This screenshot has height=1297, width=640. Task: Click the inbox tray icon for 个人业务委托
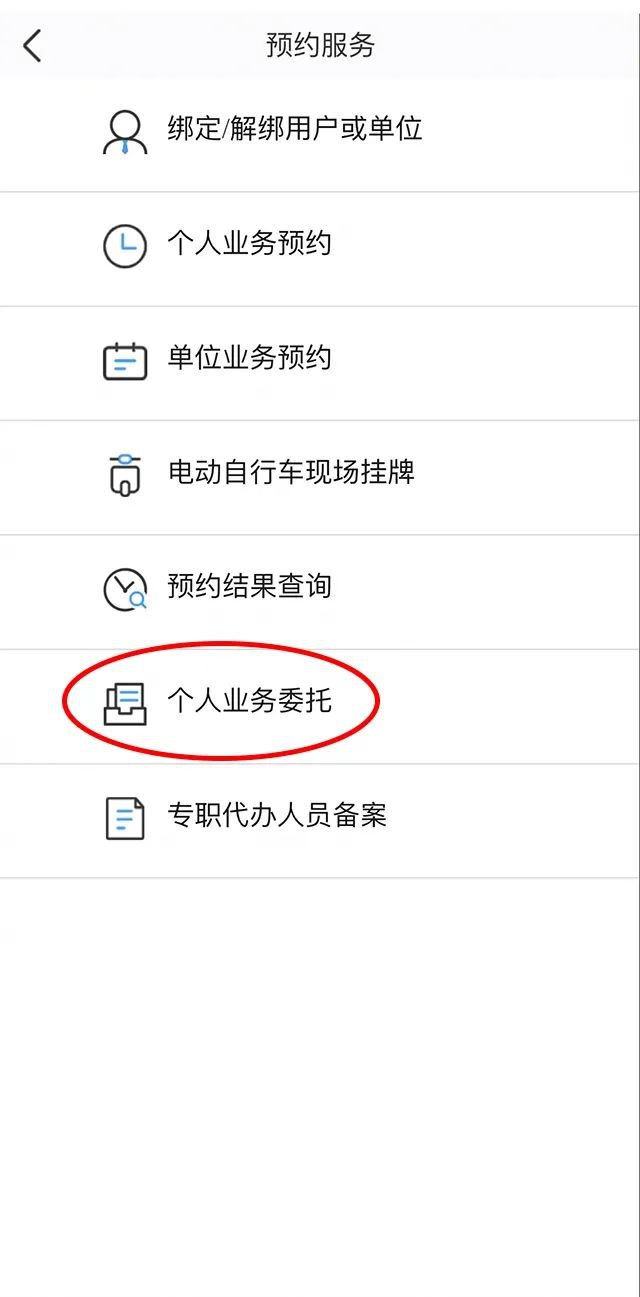[x=125, y=703]
